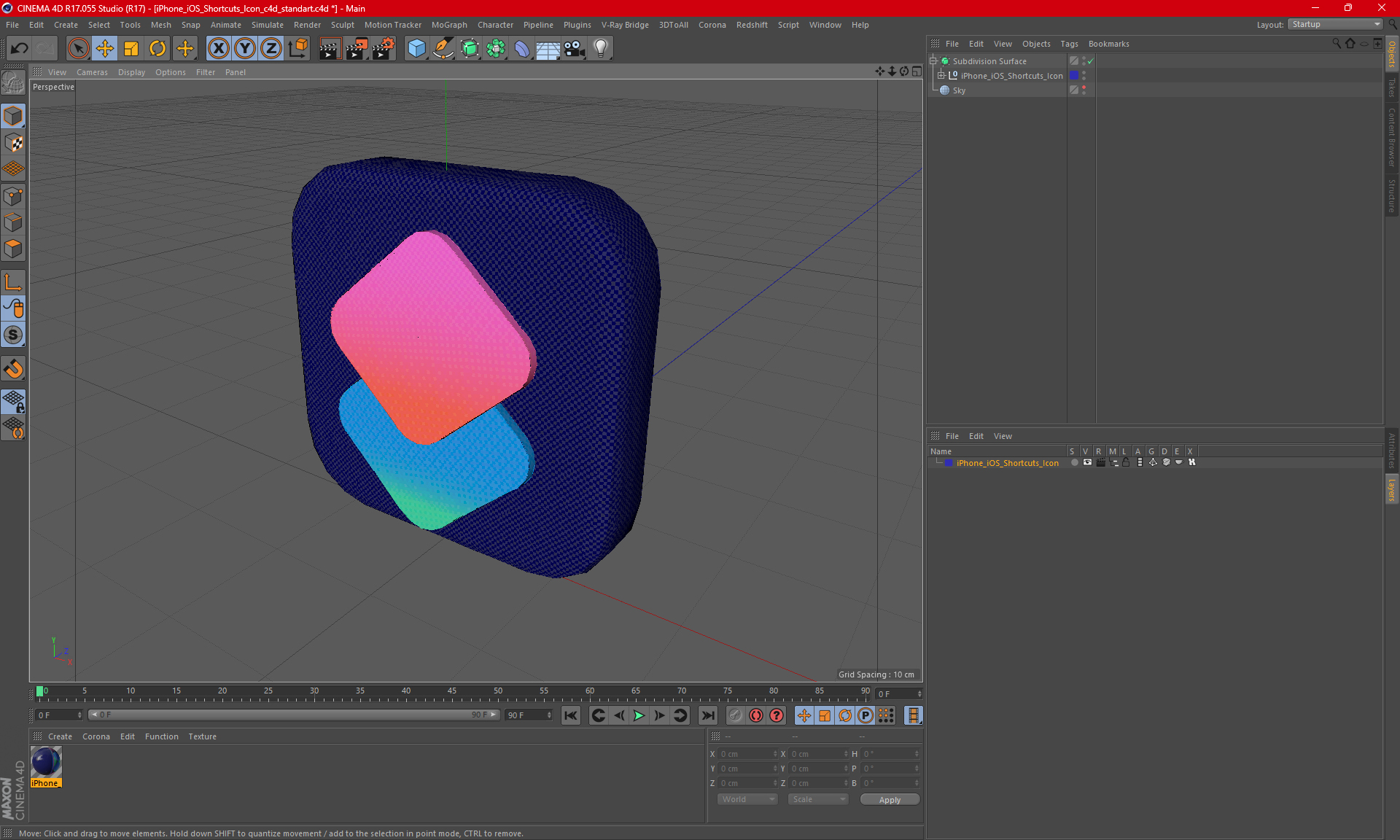Click the timeline range slider bar
This screenshot has width=1400, height=840.
point(295,715)
